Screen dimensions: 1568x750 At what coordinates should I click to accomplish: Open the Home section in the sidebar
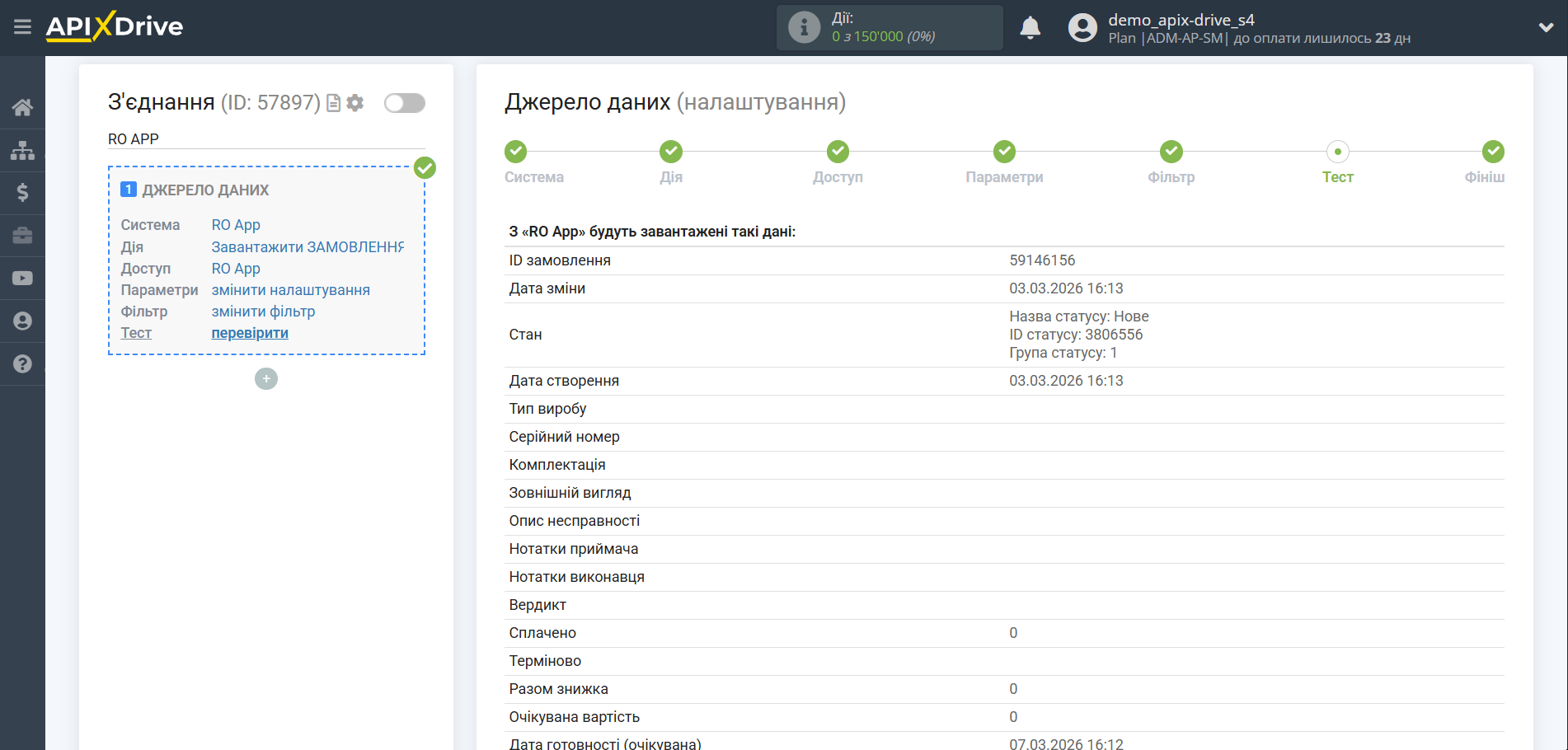pos(22,107)
